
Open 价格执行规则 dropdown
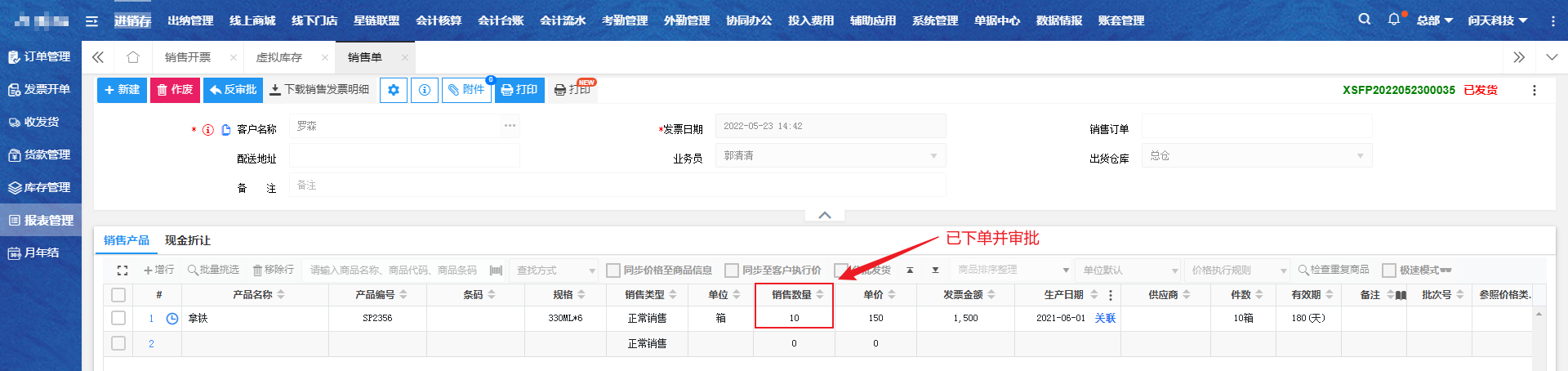pos(1237,270)
